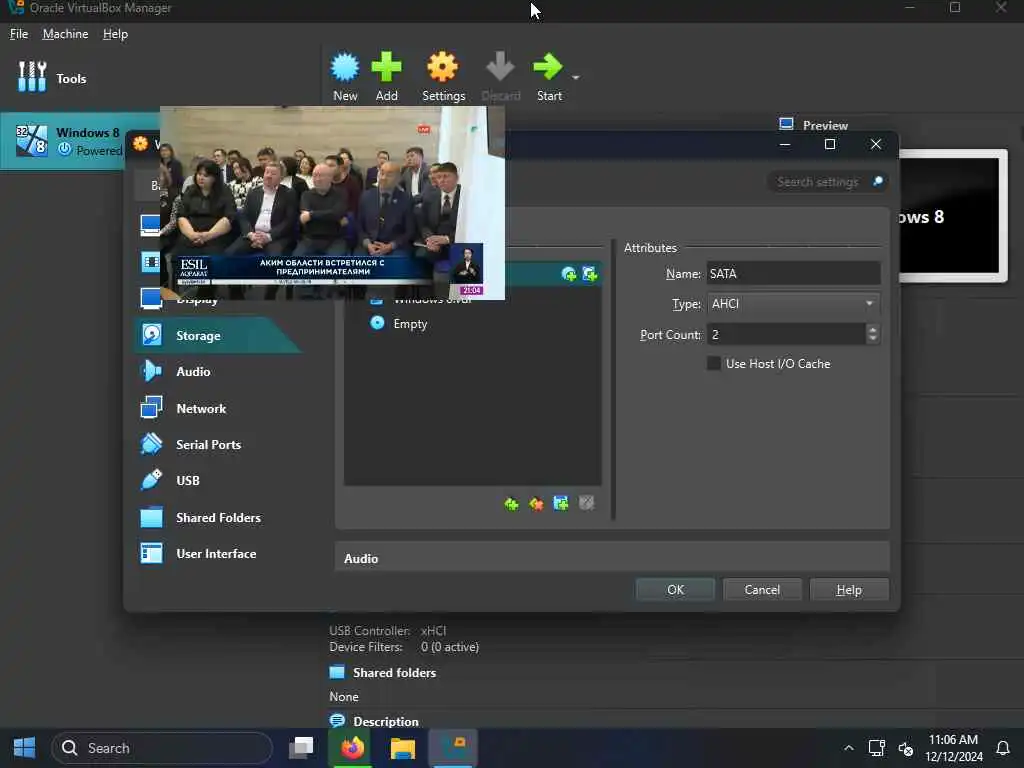The image size is (1024, 768).
Task: Open the Shared Folders settings category
Action: (x=218, y=518)
